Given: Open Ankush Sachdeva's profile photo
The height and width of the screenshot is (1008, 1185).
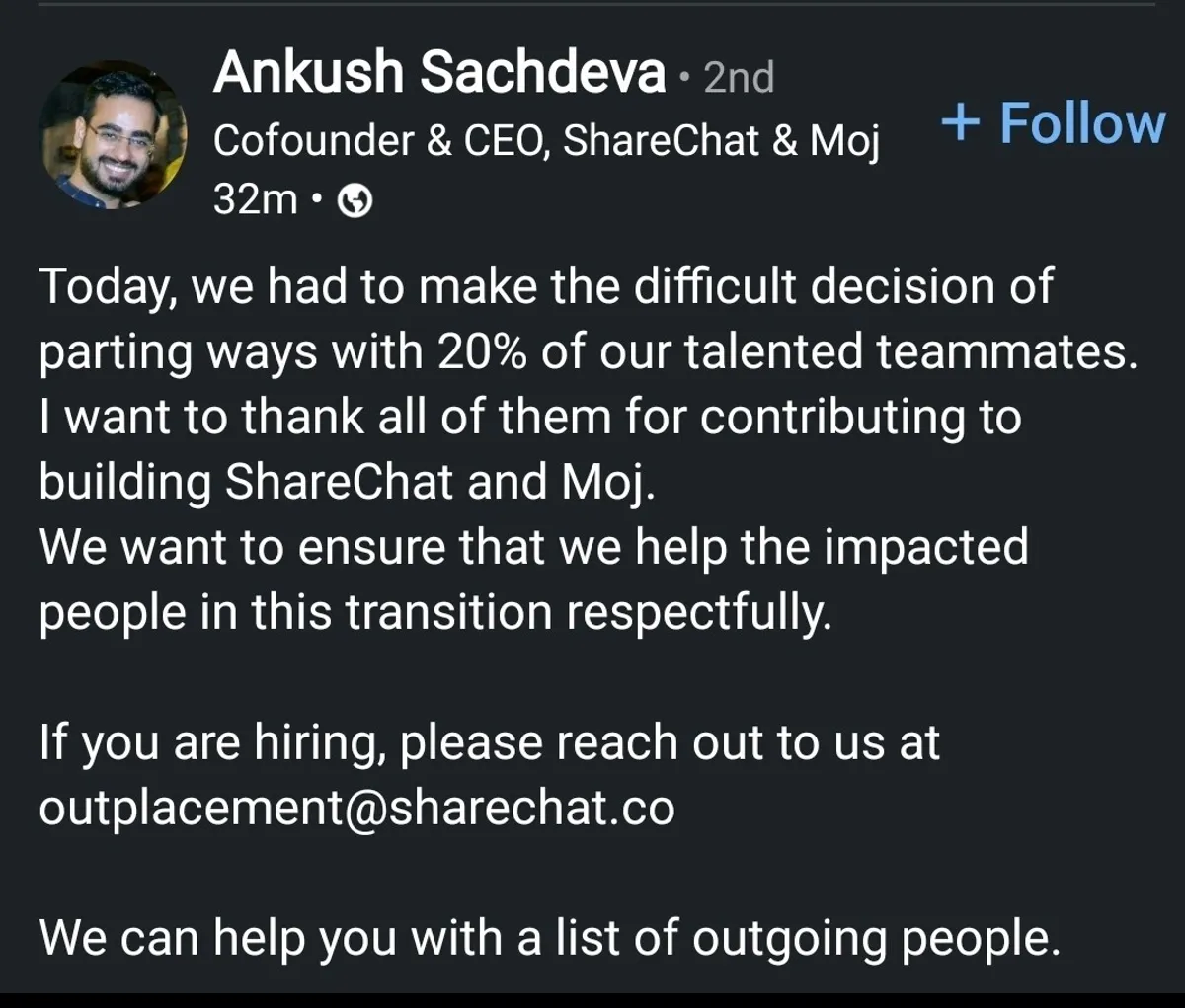Looking at the screenshot, I should click(x=114, y=133).
